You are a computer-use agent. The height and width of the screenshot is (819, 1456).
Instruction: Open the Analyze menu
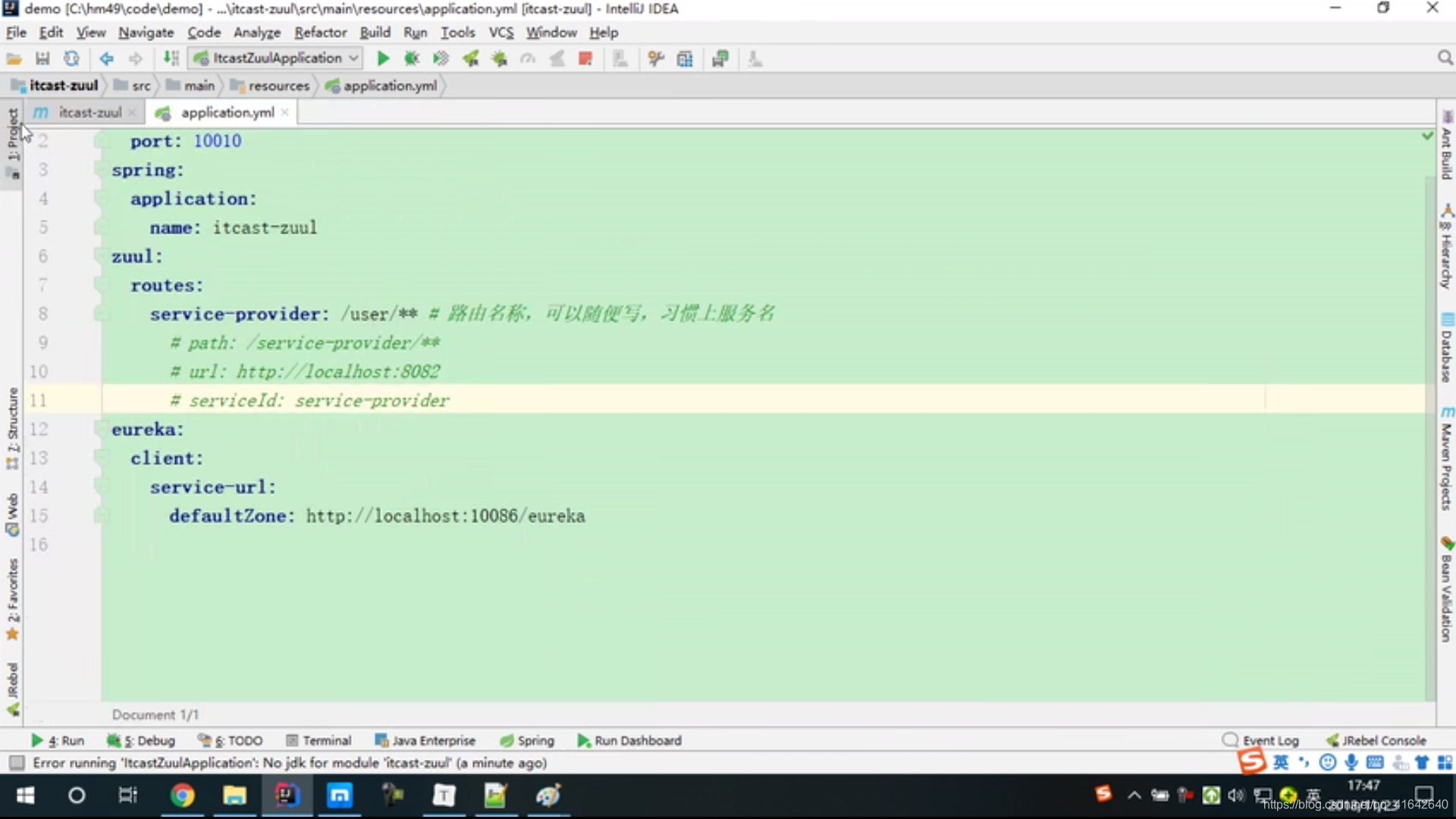pyautogui.click(x=257, y=33)
